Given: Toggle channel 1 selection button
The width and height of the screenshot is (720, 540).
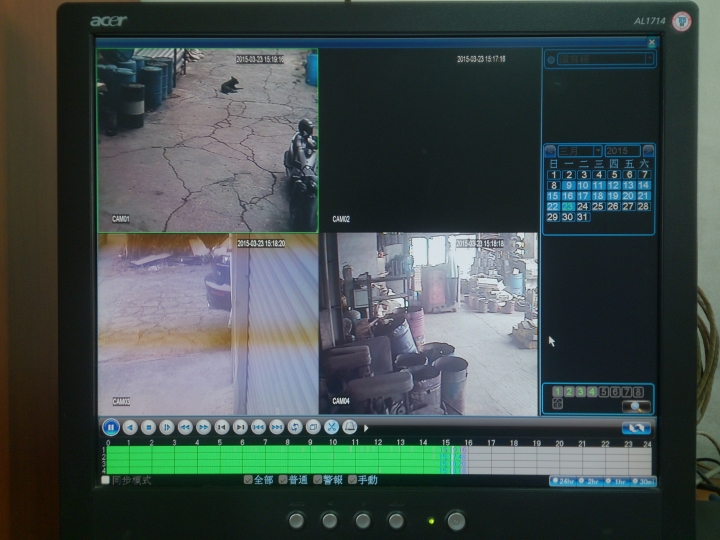Looking at the screenshot, I should point(557,392).
